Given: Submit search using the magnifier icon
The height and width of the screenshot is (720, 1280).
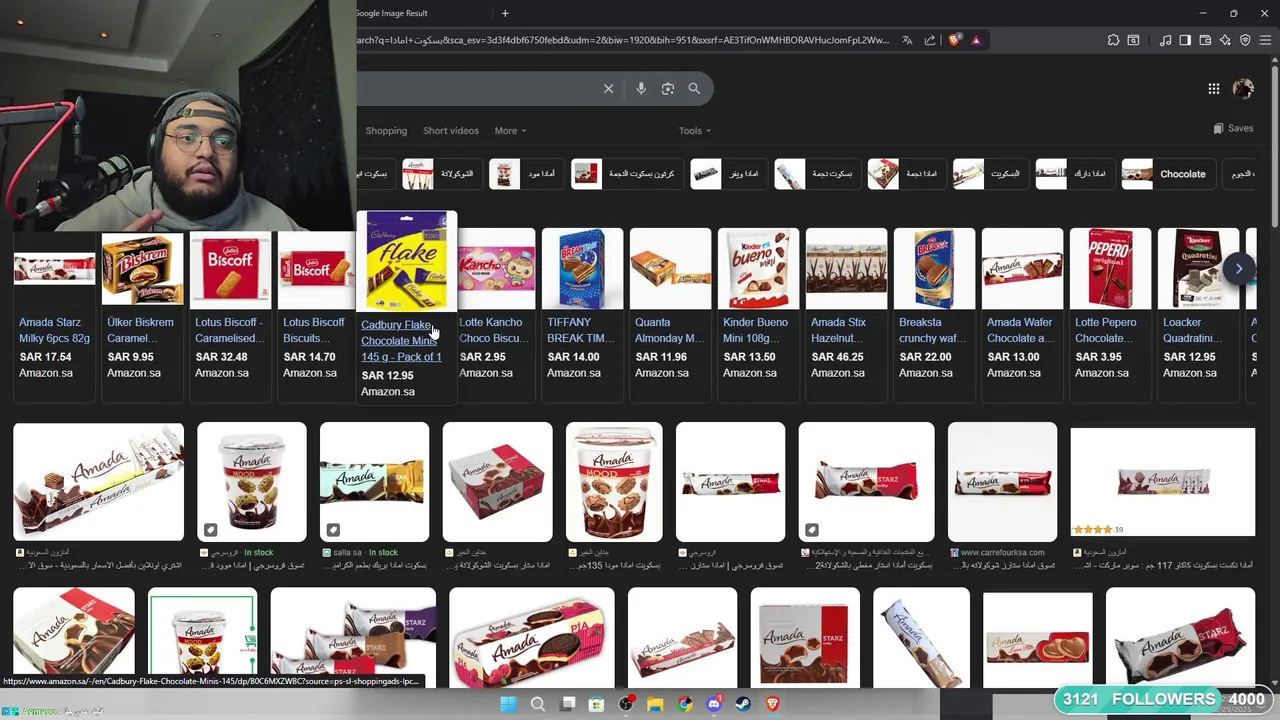Looking at the screenshot, I should click(x=694, y=89).
